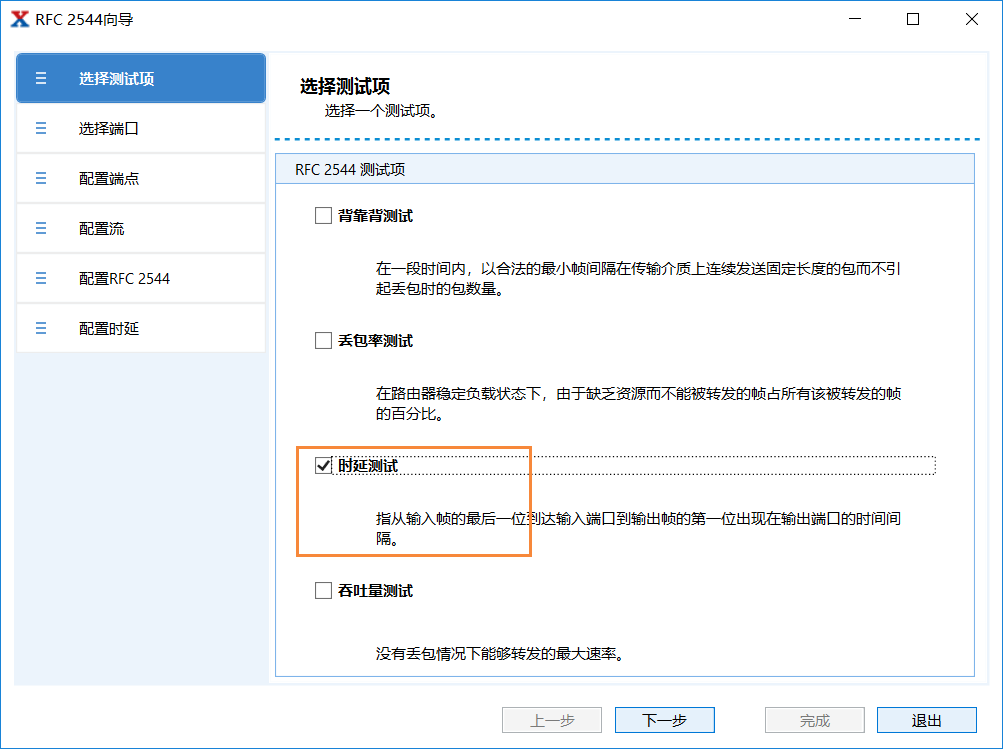Click the menu icon beside 配置RFC 2544
The image size is (1003, 749).
[40, 278]
